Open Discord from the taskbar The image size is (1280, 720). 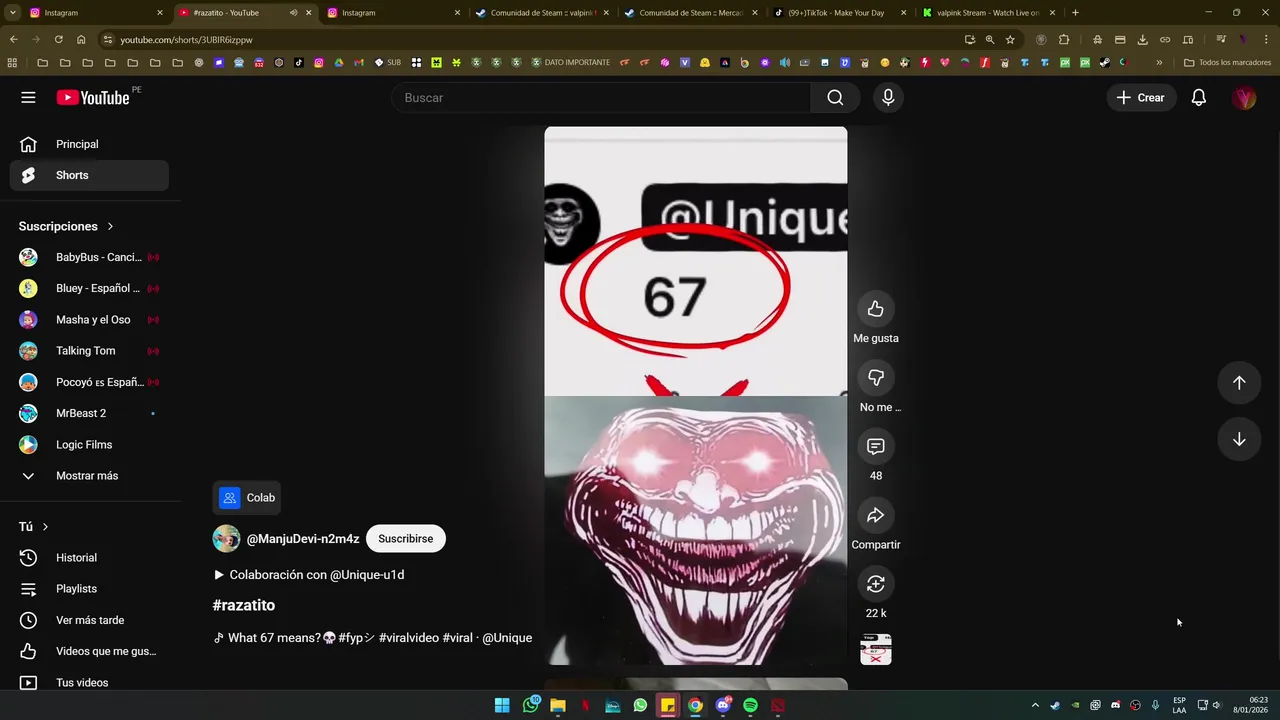coord(723,706)
